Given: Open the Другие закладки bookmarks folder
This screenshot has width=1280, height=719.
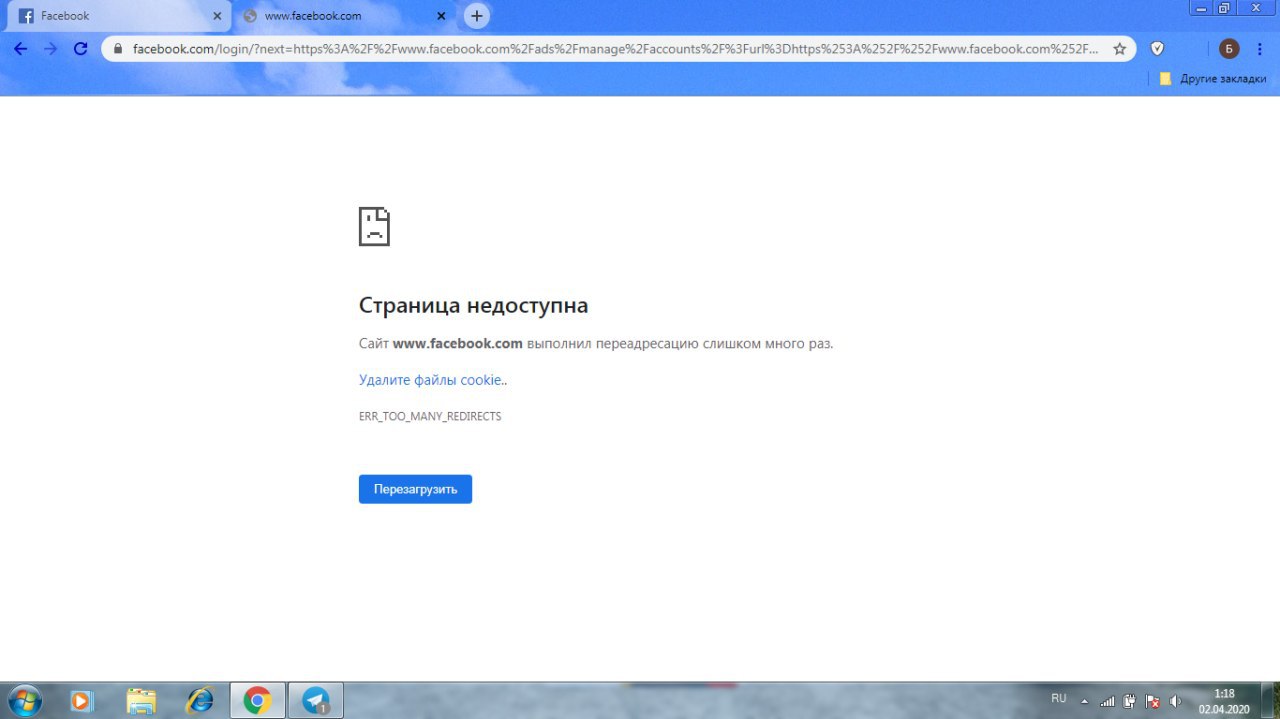Looking at the screenshot, I should (x=1213, y=79).
